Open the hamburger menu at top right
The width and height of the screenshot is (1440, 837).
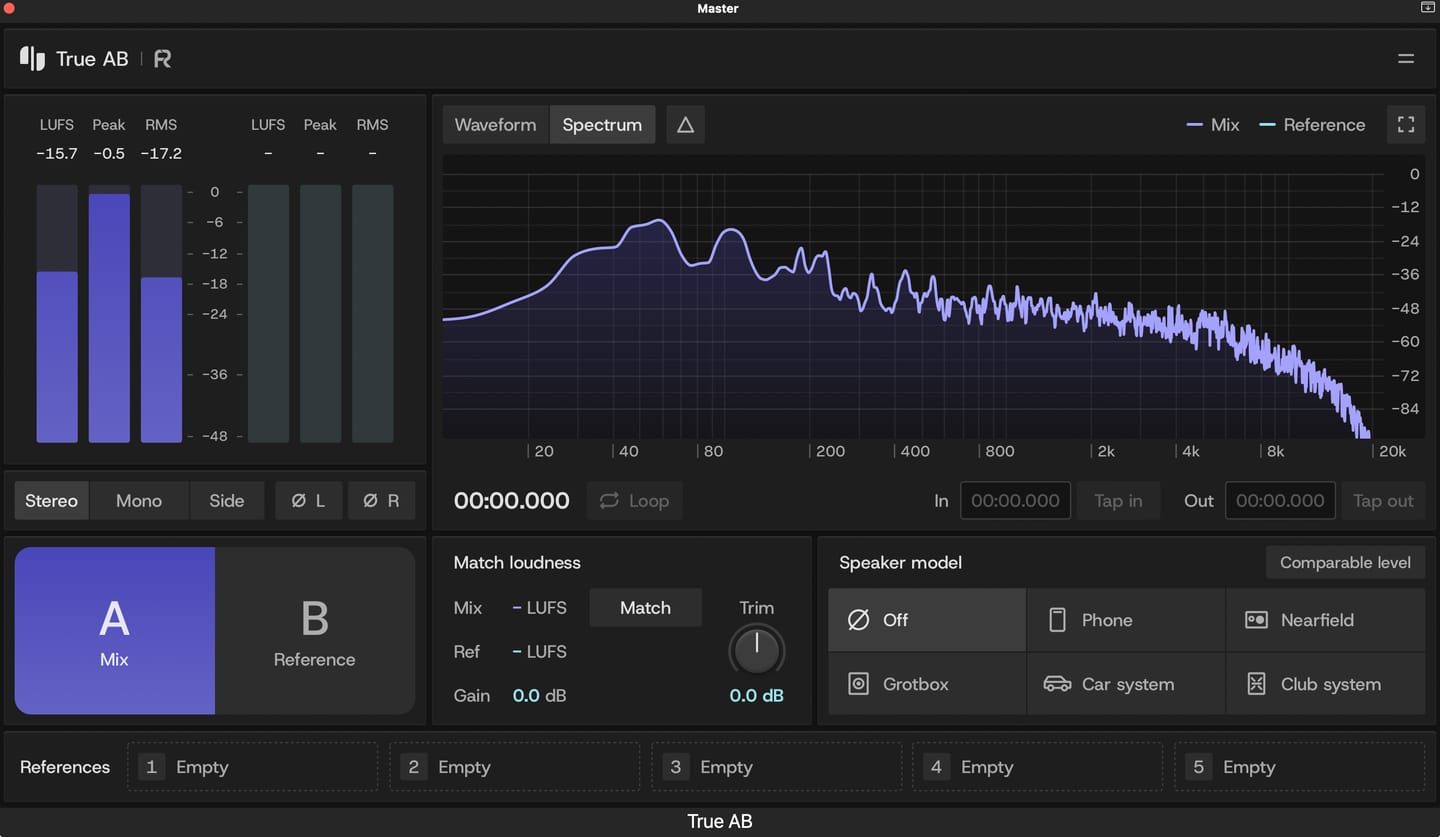pyautogui.click(x=1406, y=59)
